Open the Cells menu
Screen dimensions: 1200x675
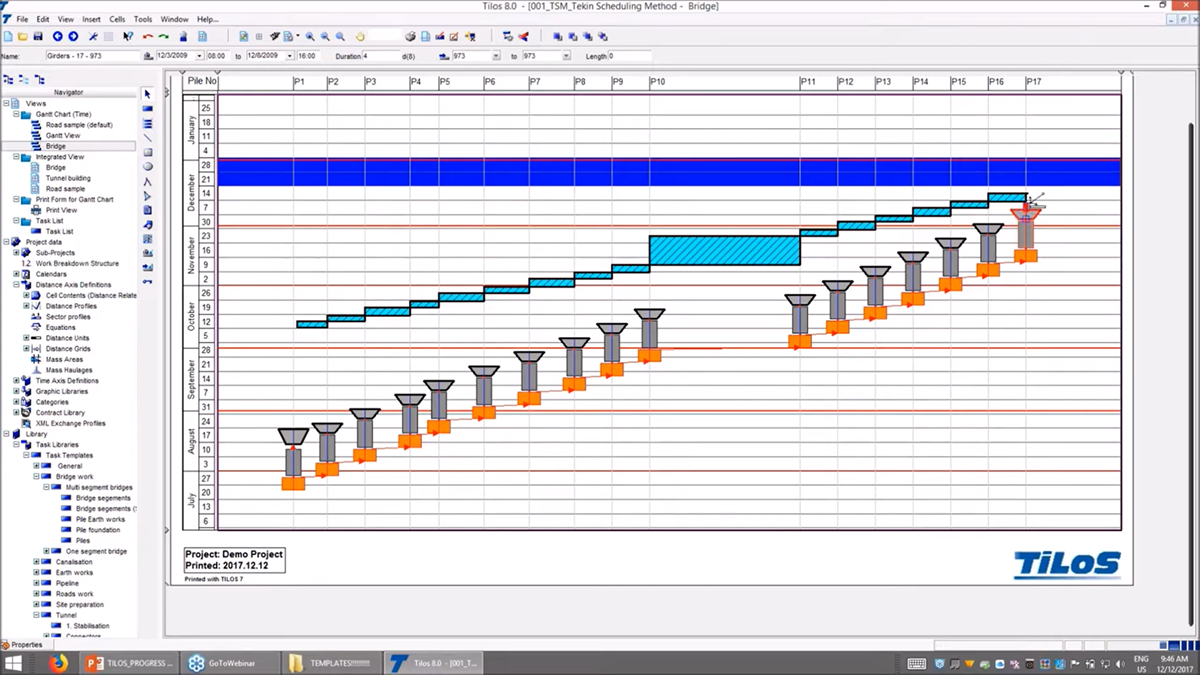(117, 19)
